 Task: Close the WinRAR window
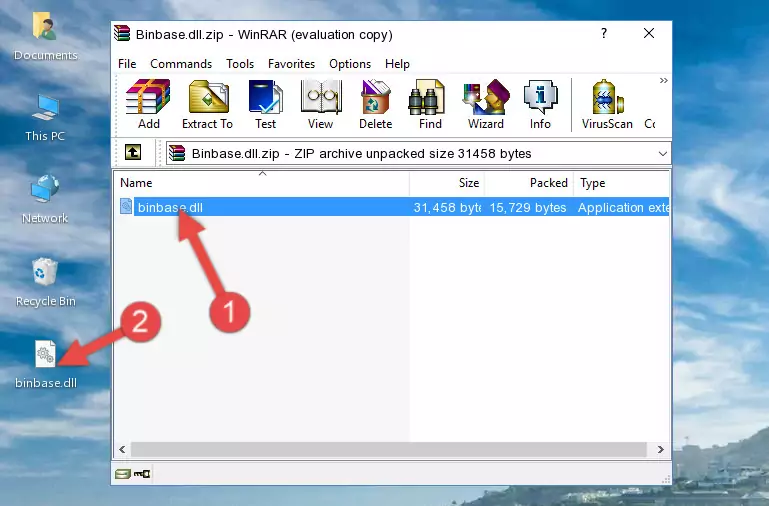pos(649,33)
